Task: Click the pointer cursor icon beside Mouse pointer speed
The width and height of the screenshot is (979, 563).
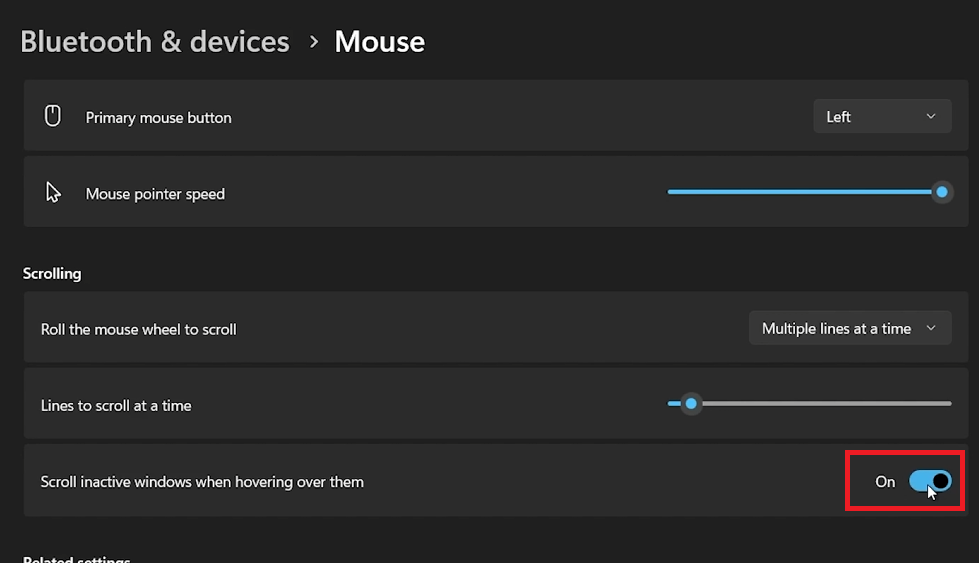Action: (x=53, y=193)
